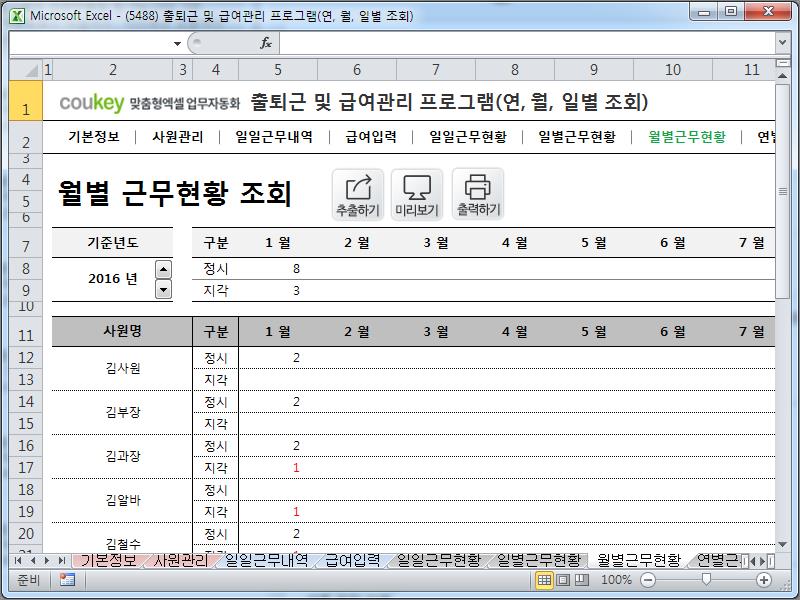The width and height of the screenshot is (800, 600).
Task: Click 김알바's red 지각 value 1
Action: pyautogui.click(x=278, y=512)
